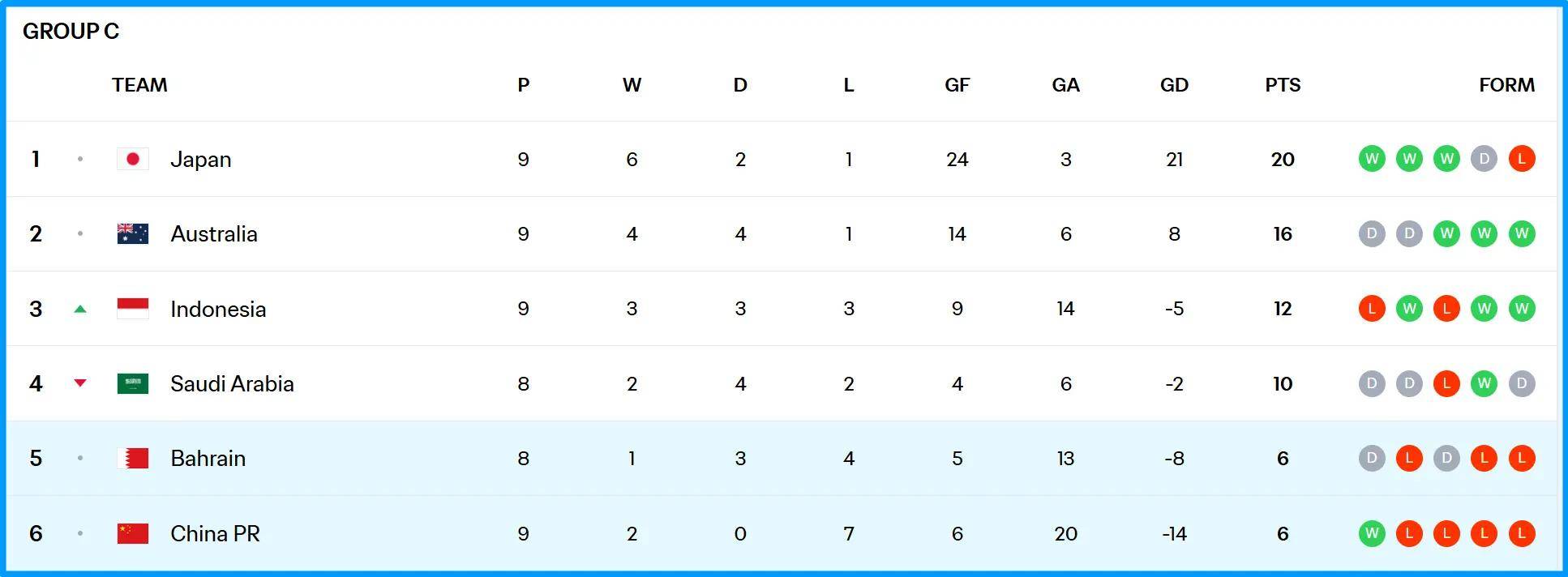Select the PTS column header
The height and width of the screenshot is (577, 1568).
click(1283, 85)
